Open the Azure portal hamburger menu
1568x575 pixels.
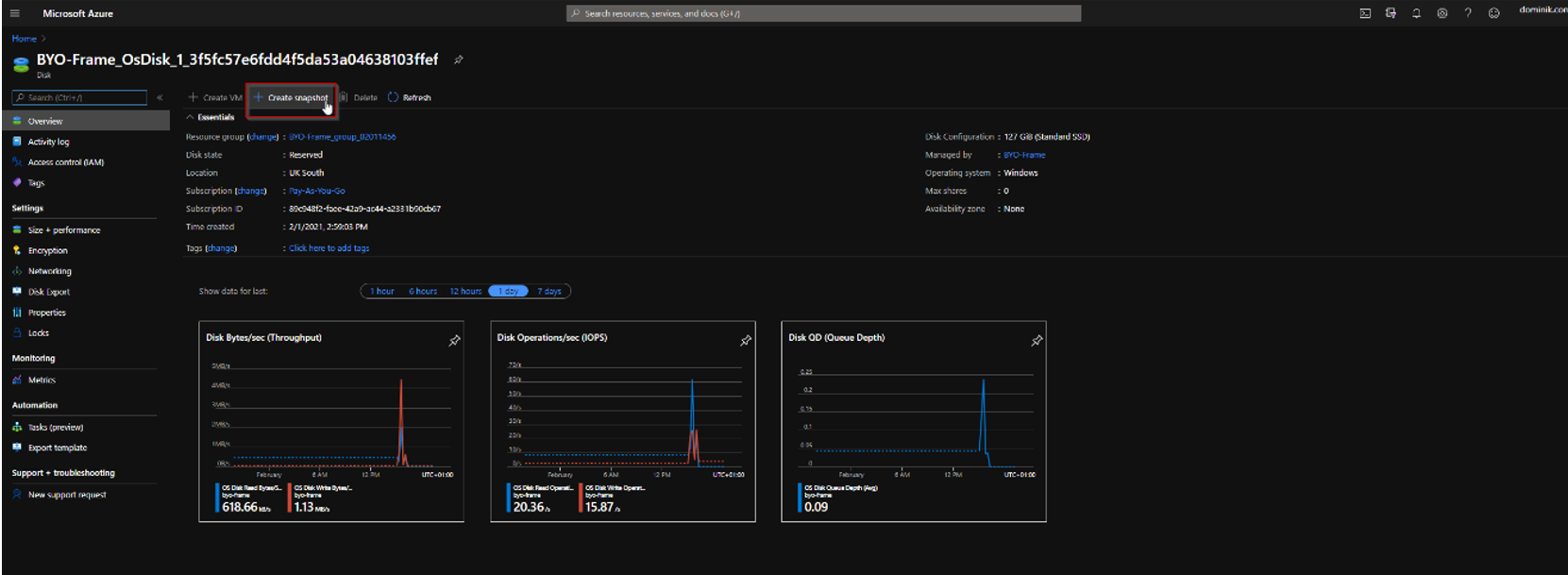coord(14,13)
